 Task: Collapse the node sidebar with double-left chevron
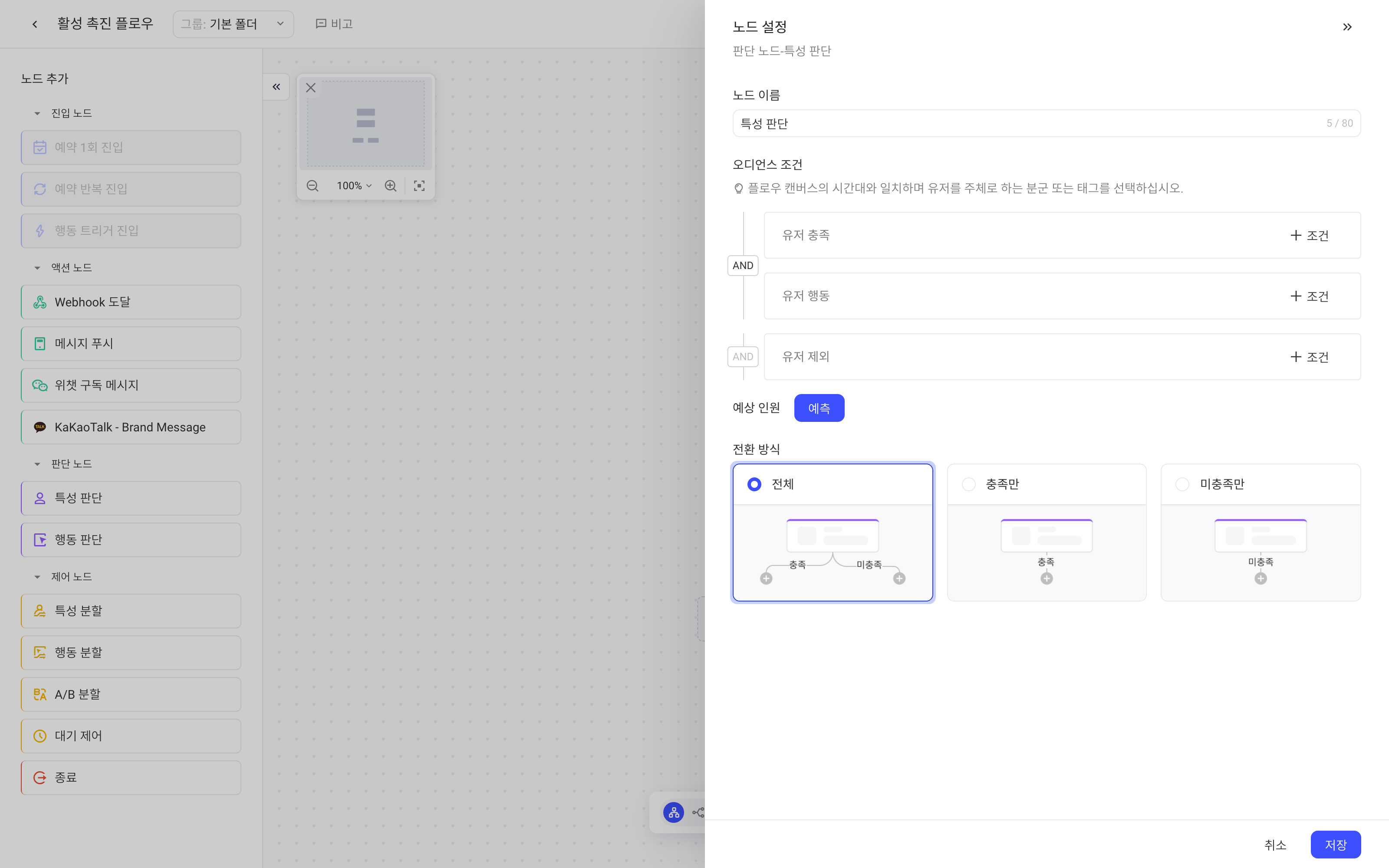[276, 87]
